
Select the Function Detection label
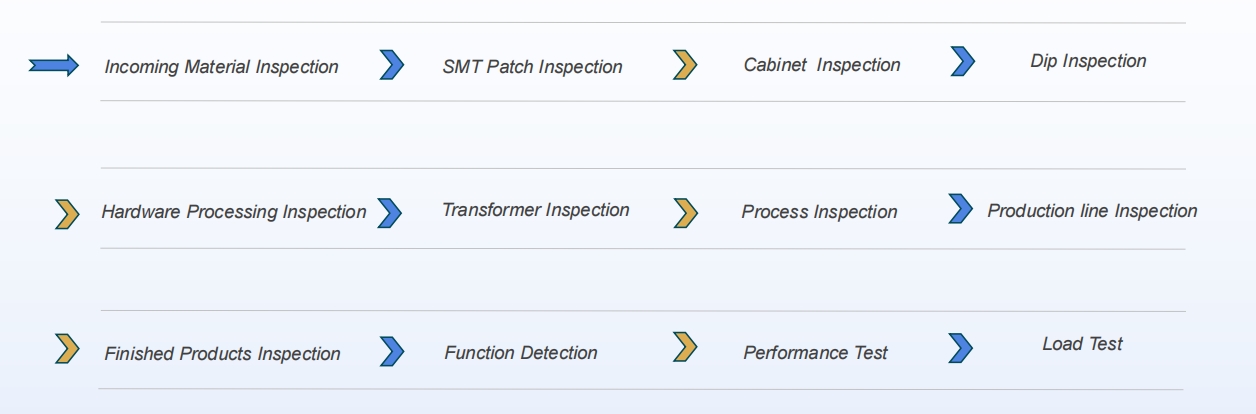[520, 353]
